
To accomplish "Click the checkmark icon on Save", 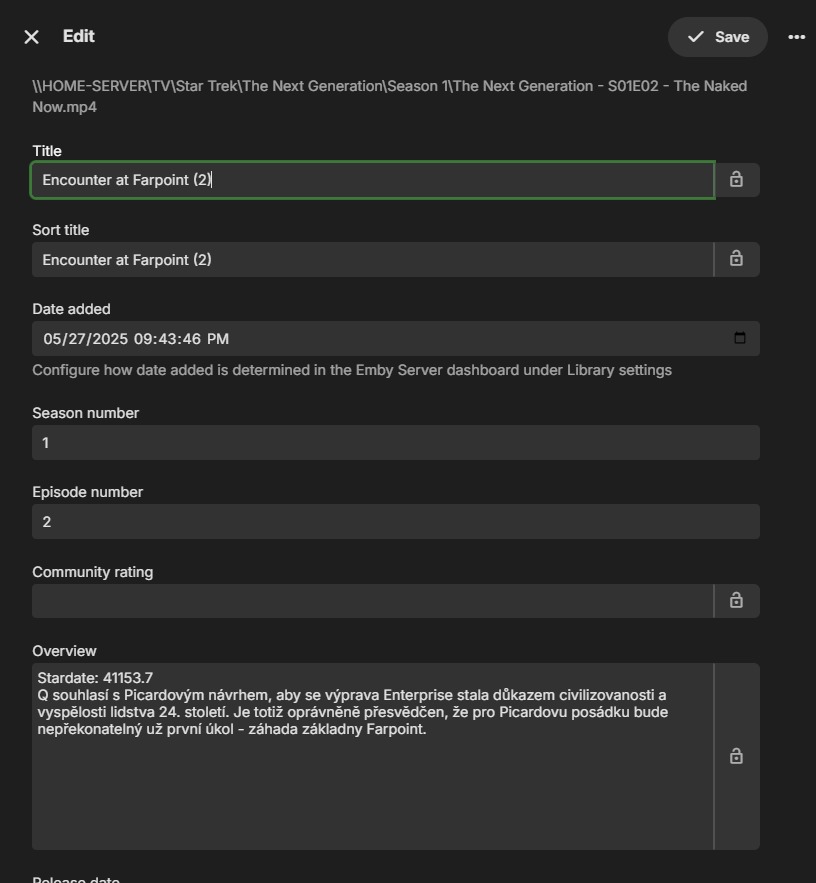I will 696,37.
